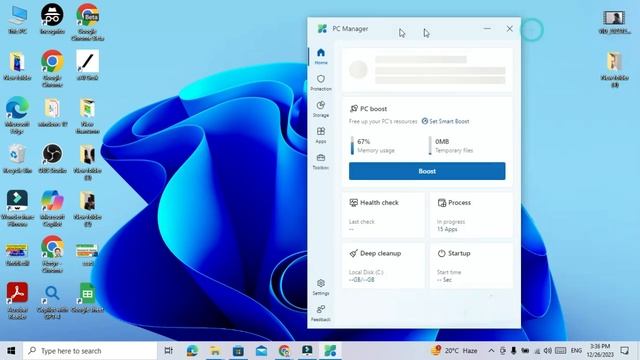Select the Recycle Bin desktop icon
The height and width of the screenshot is (360, 640).
point(17,159)
